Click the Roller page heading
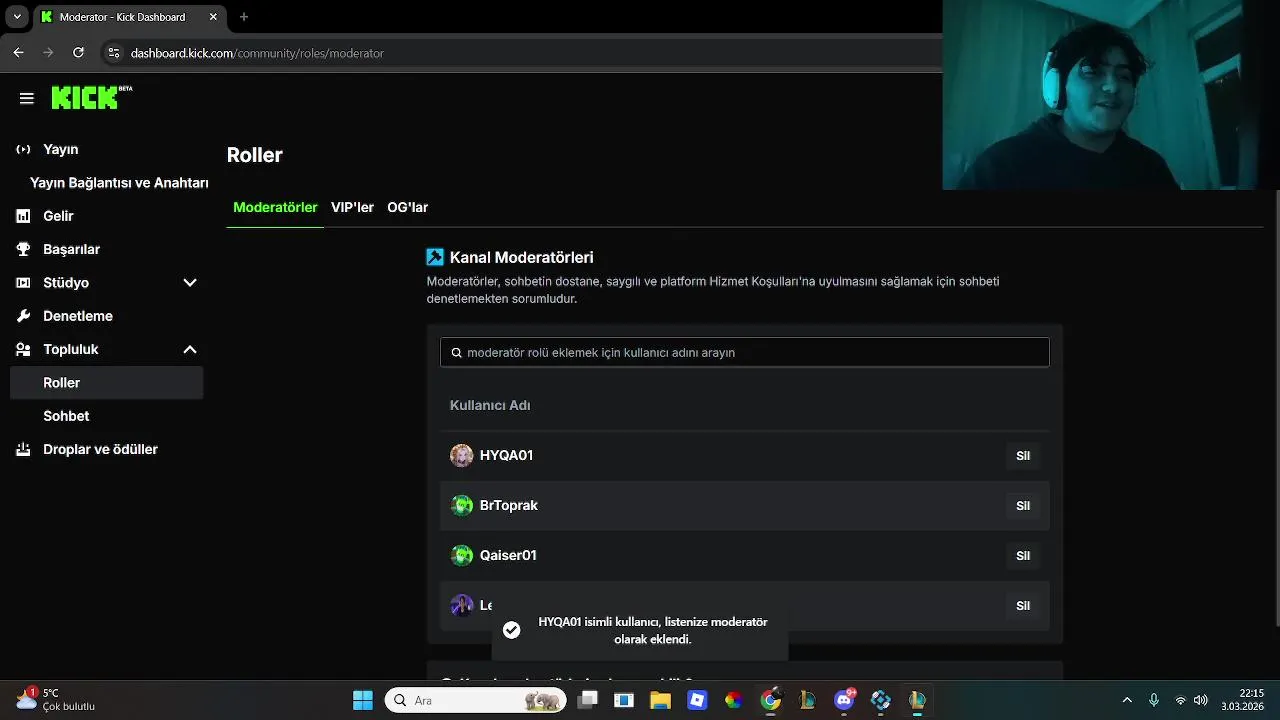Screen dimensions: 1280x720 click(255, 155)
